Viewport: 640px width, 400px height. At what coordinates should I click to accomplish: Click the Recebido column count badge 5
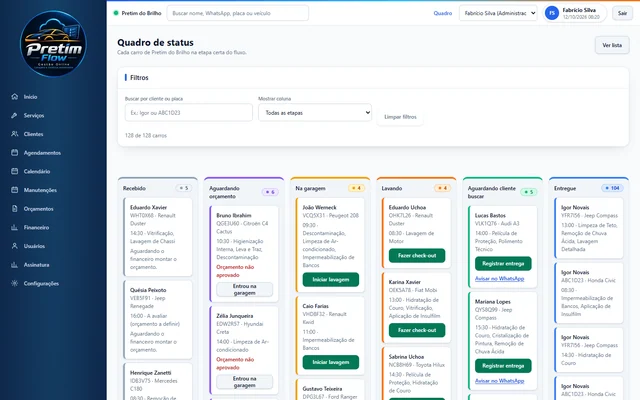184,188
